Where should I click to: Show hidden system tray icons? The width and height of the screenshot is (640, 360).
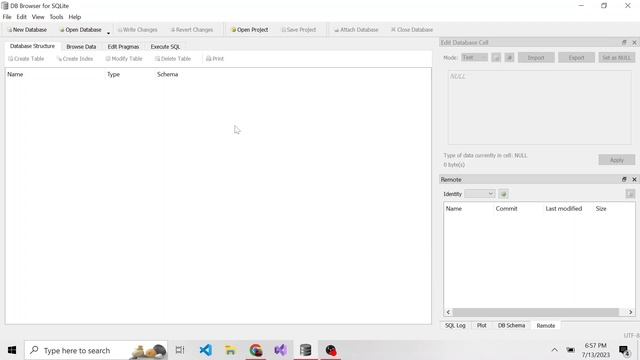click(554, 350)
